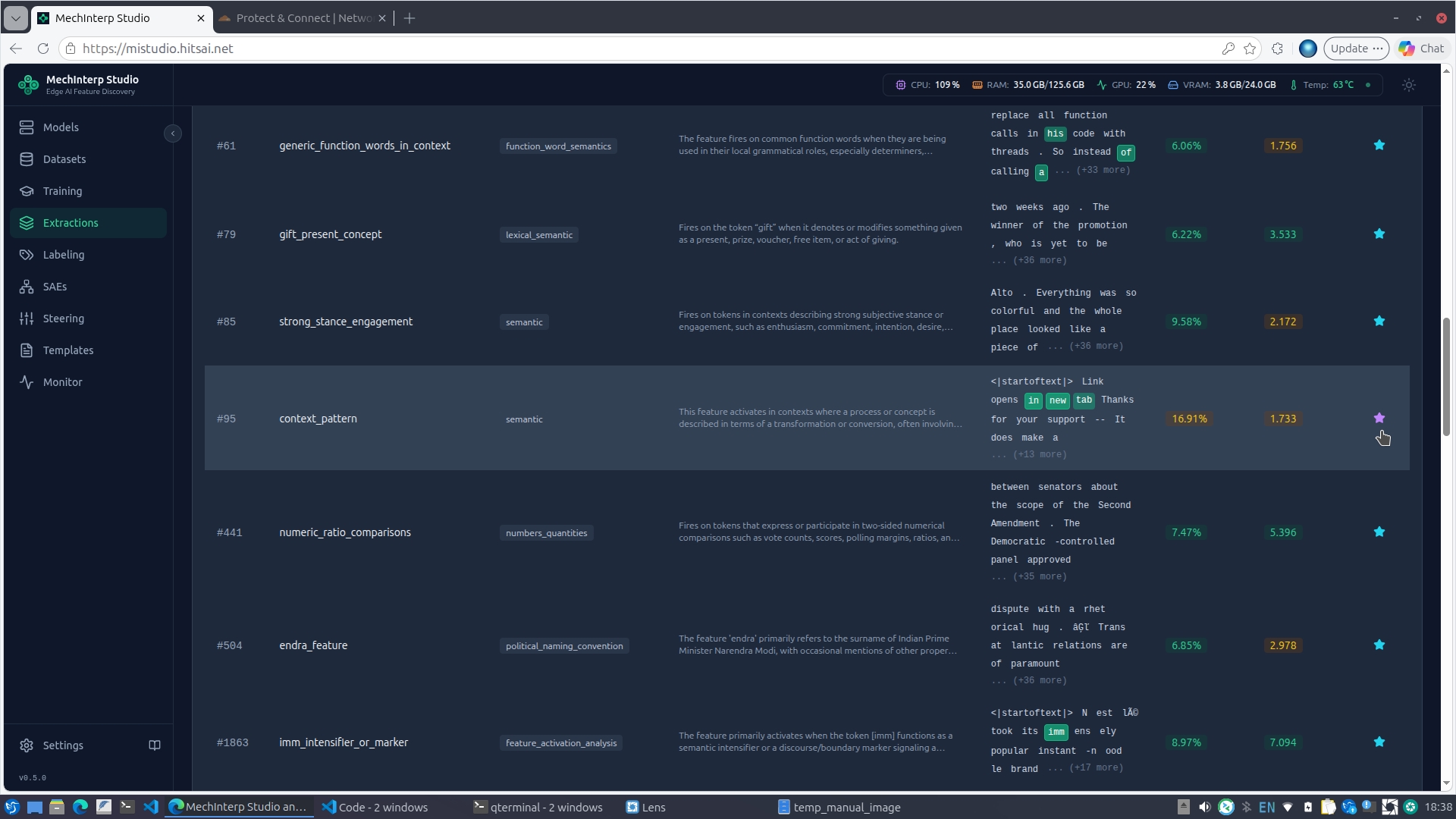The image size is (1456, 819).
Task: Open a new browser tab
Action: pos(409,18)
